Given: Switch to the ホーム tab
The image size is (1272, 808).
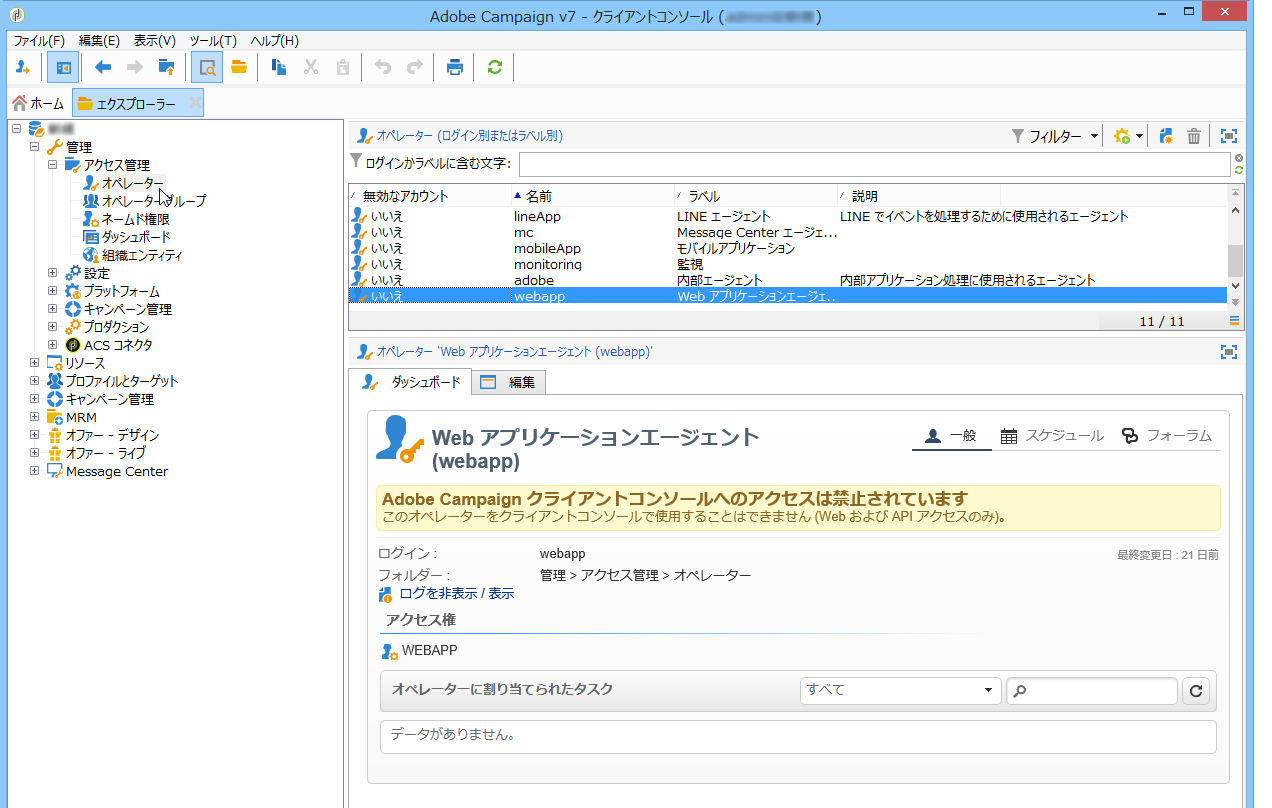Looking at the screenshot, I should (x=38, y=103).
